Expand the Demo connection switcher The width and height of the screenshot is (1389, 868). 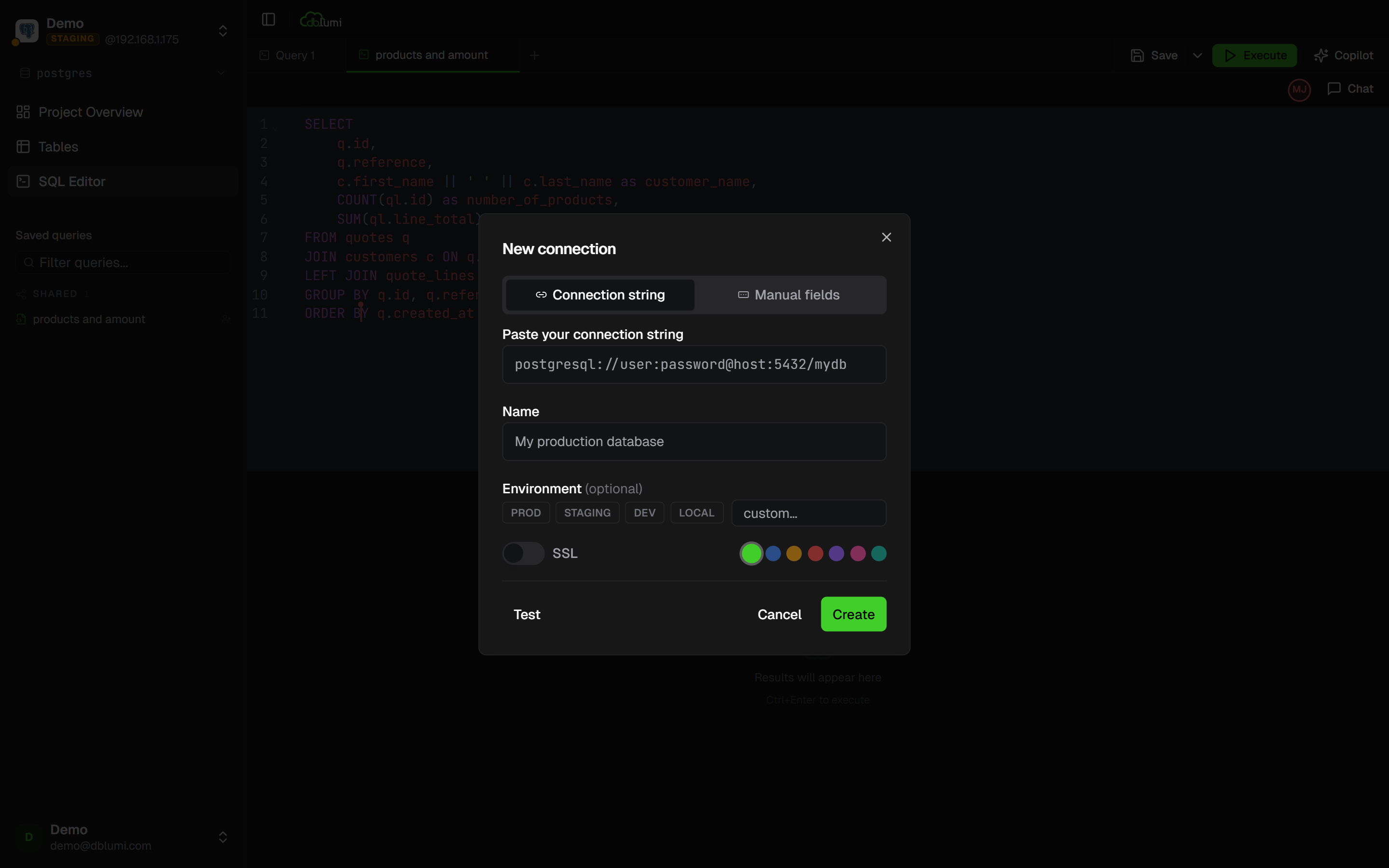click(x=223, y=31)
